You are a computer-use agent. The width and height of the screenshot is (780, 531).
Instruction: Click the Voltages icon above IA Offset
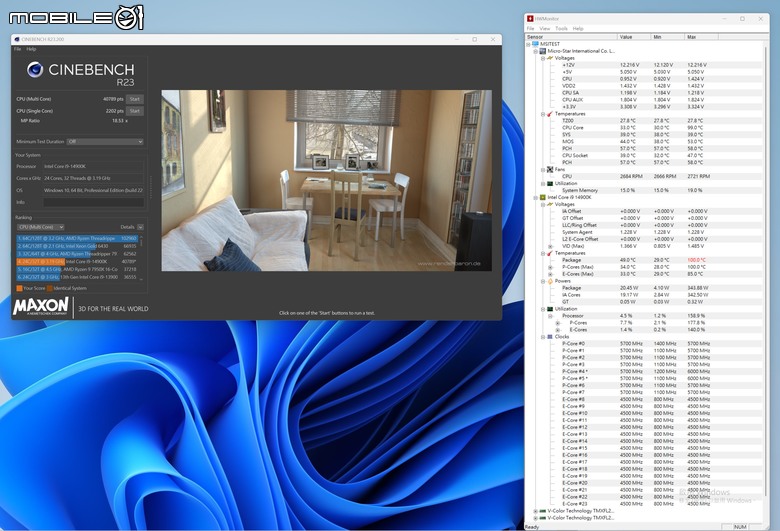(x=550, y=204)
